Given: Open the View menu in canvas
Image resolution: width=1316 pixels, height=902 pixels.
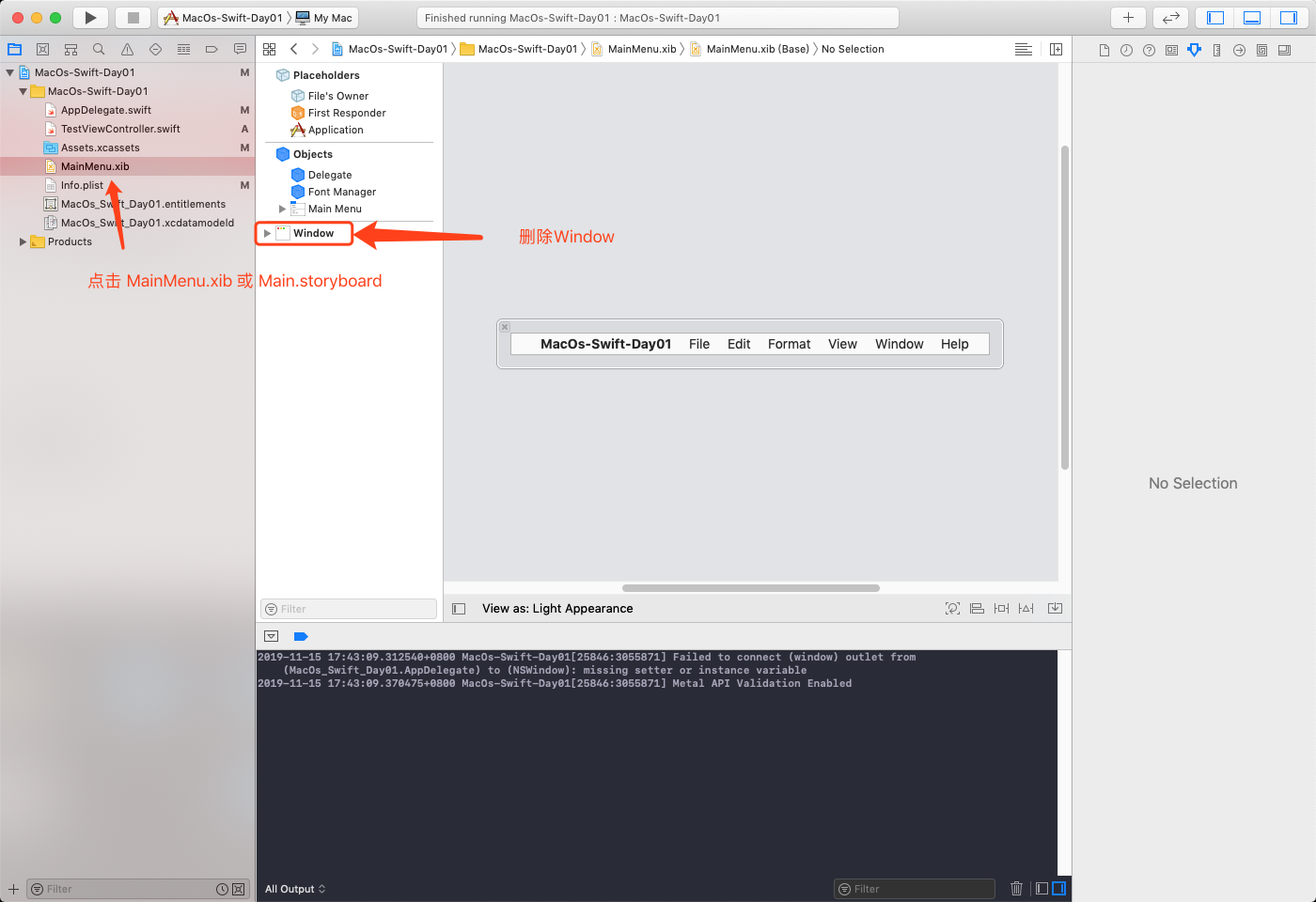Looking at the screenshot, I should point(842,344).
